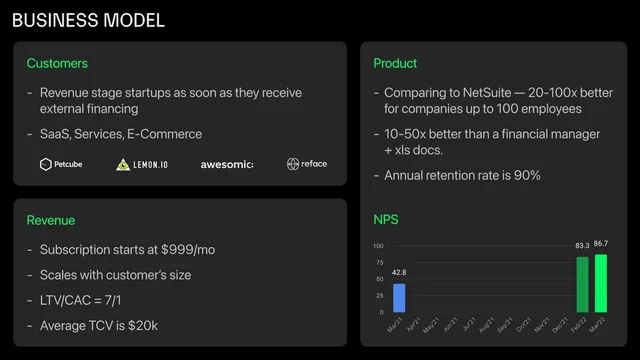Click the Customers heading
The height and width of the screenshot is (360, 640).
coord(57,63)
